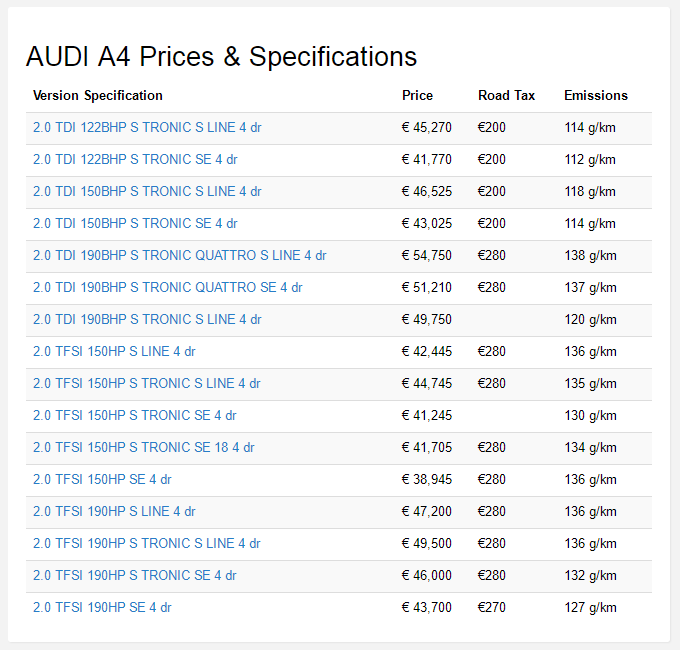The width and height of the screenshot is (680, 650).
Task: Select 2.0 TFSI 190HP S TRONIC SE link
Action: pos(134,576)
